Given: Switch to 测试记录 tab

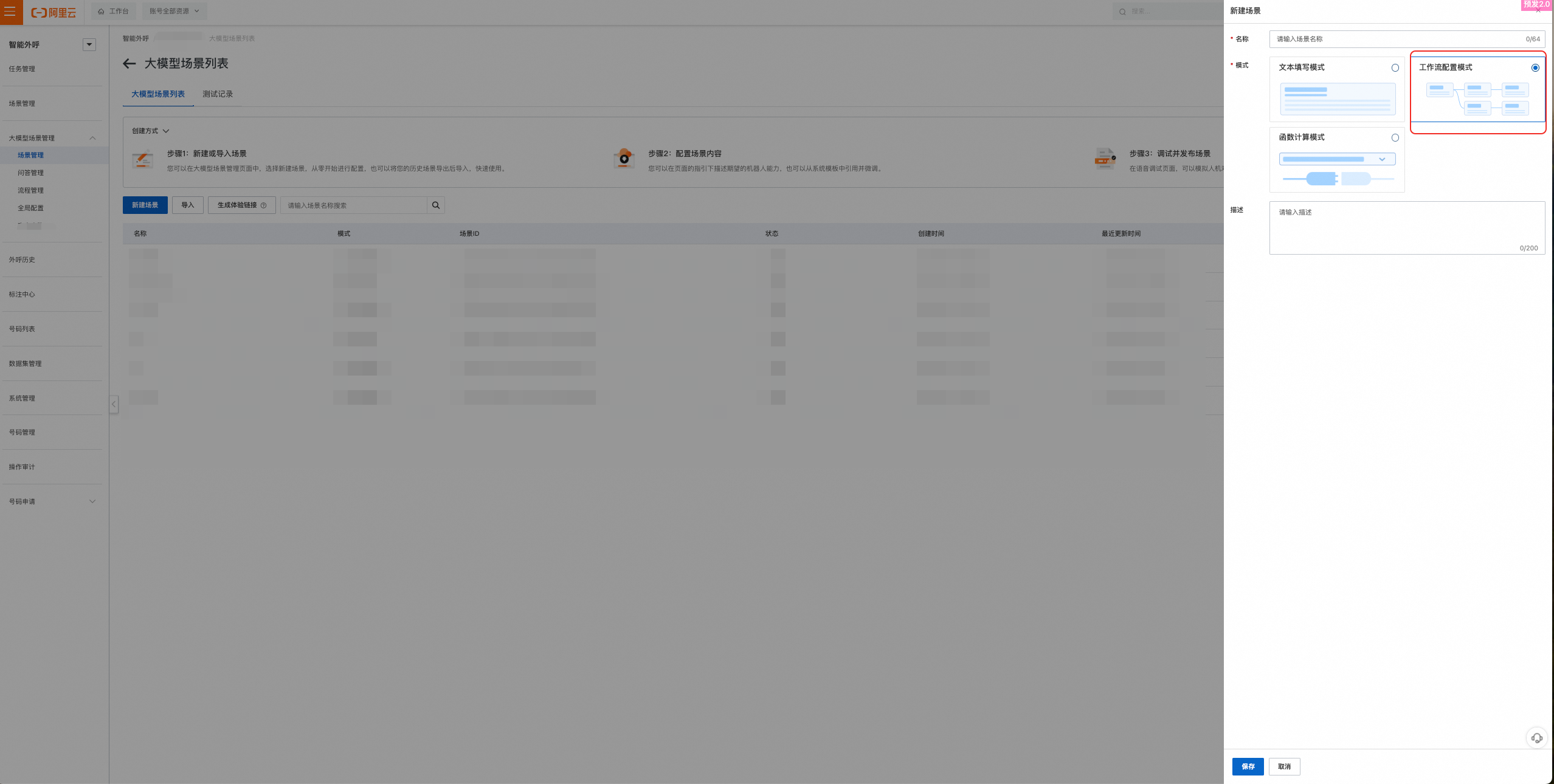Looking at the screenshot, I should (x=218, y=94).
